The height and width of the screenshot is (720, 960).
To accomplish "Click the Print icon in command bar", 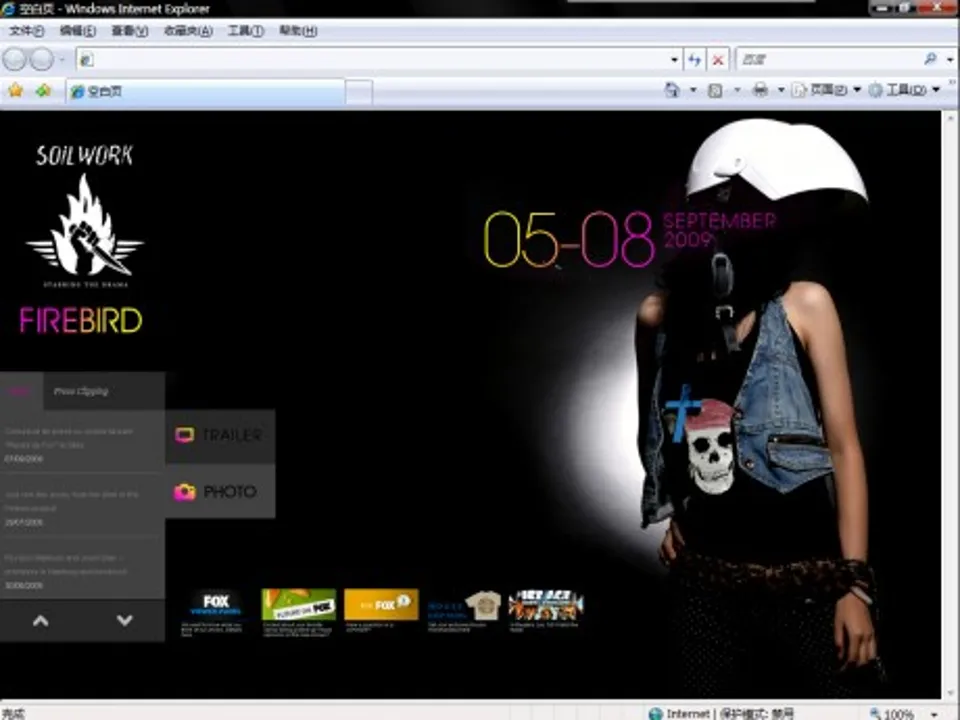I will click(760, 90).
